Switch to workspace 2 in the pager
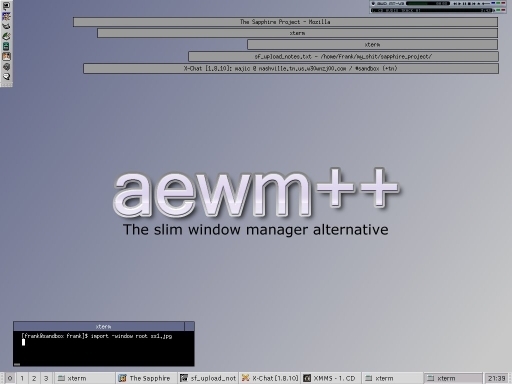 (x=34, y=378)
